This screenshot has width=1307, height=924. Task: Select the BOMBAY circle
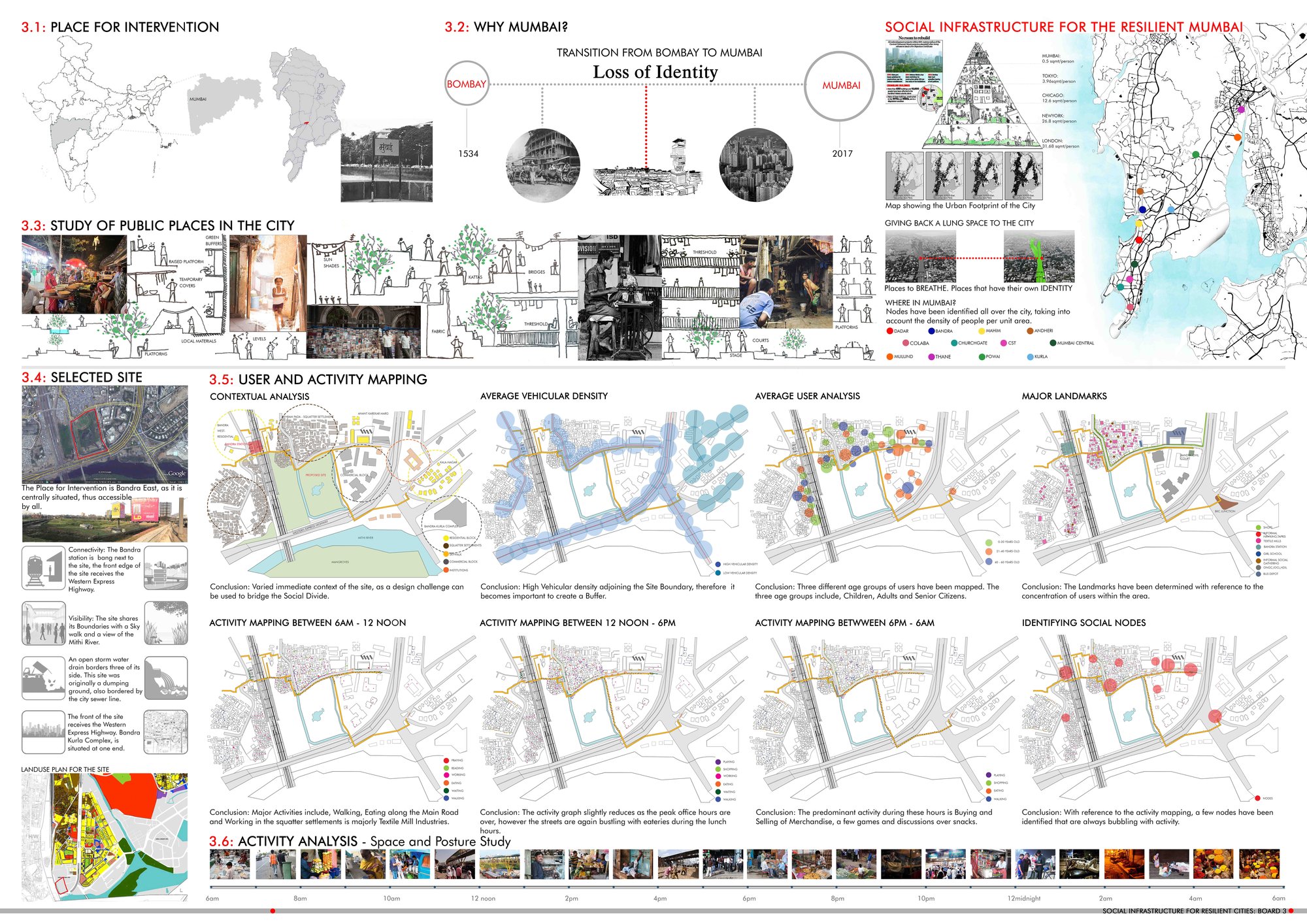click(x=467, y=84)
